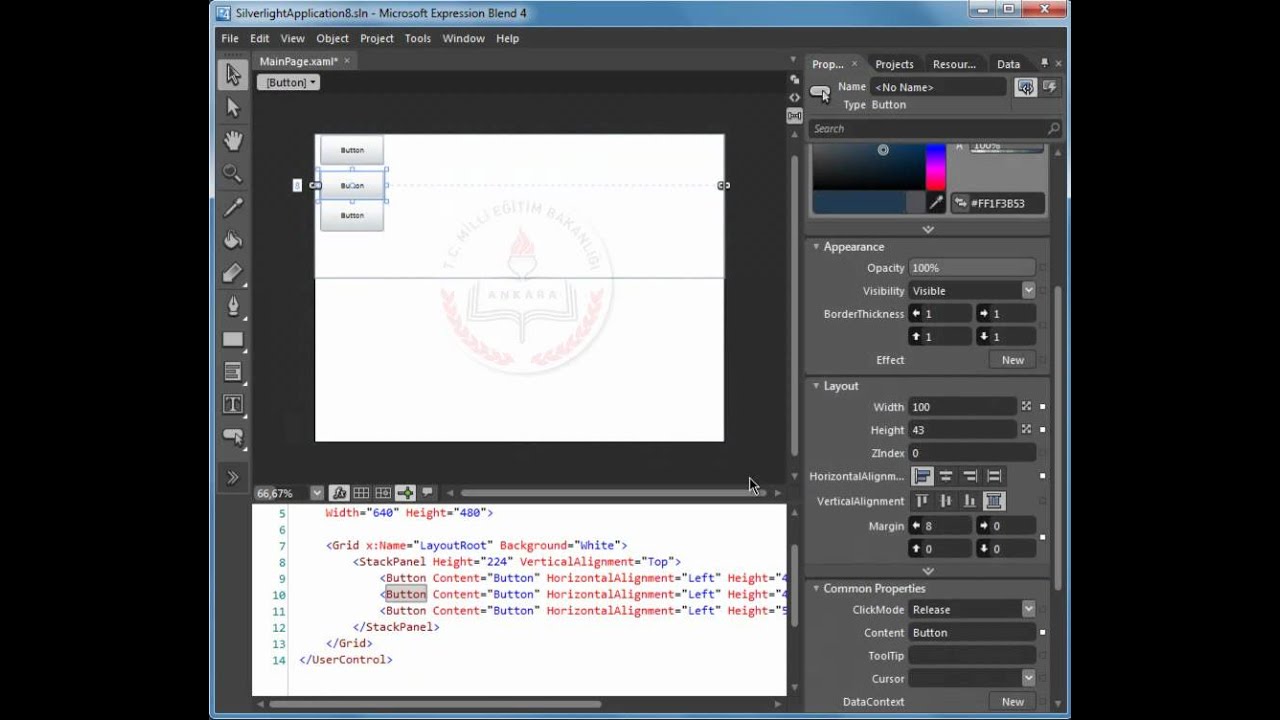The width and height of the screenshot is (1280, 720).
Task: Set Height to Auto icon
Action: click(x=1026, y=430)
